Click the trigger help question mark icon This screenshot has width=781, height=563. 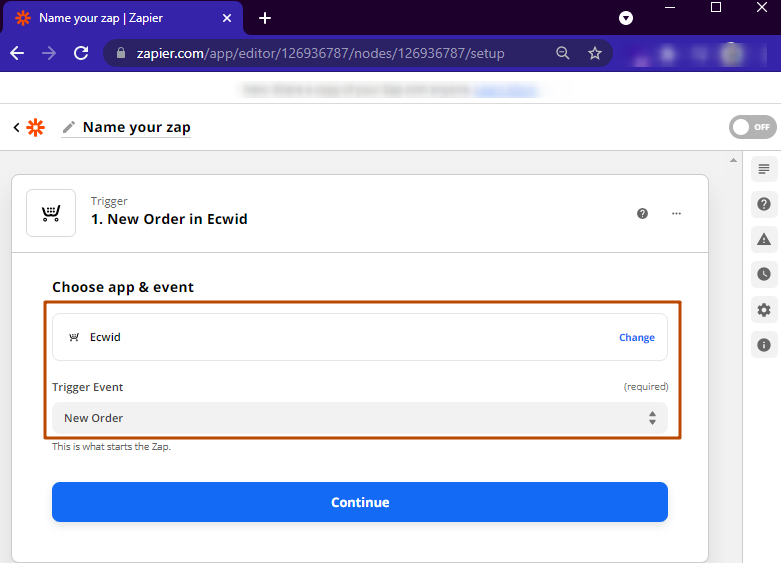[643, 214]
